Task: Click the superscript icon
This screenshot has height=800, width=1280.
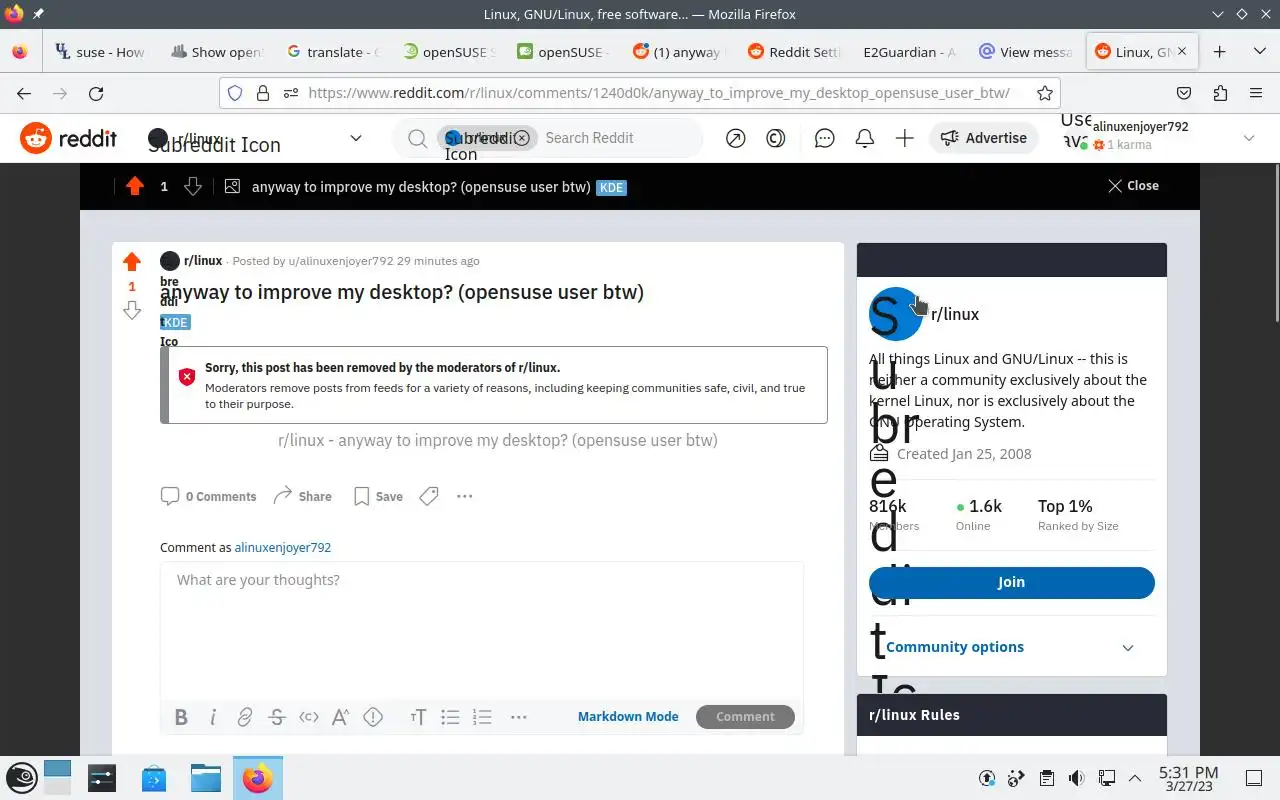Action: point(341,717)
